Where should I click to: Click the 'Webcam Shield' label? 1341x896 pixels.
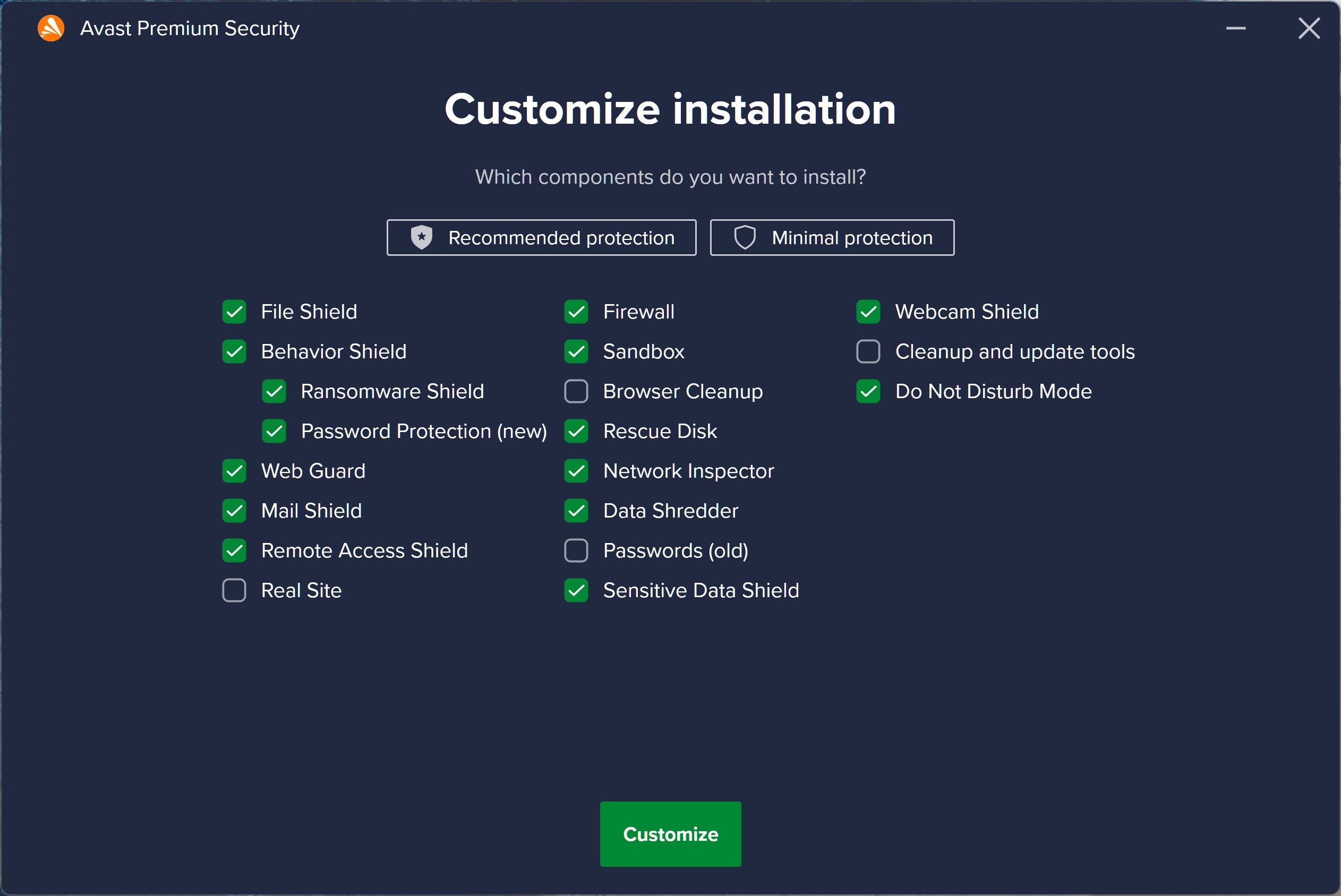[967, 312]
